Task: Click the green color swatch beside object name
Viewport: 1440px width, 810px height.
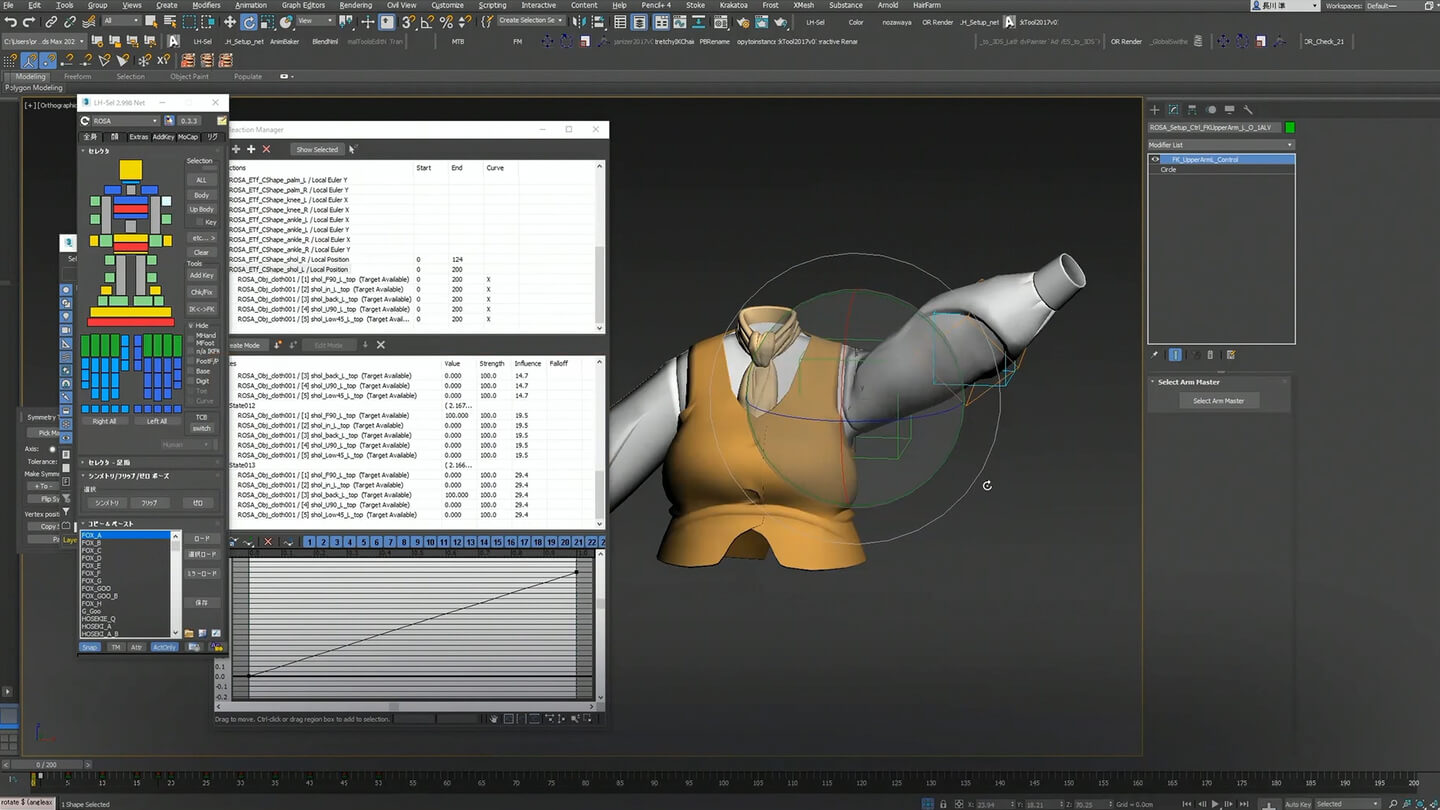Action: (x=1290, y=127)
